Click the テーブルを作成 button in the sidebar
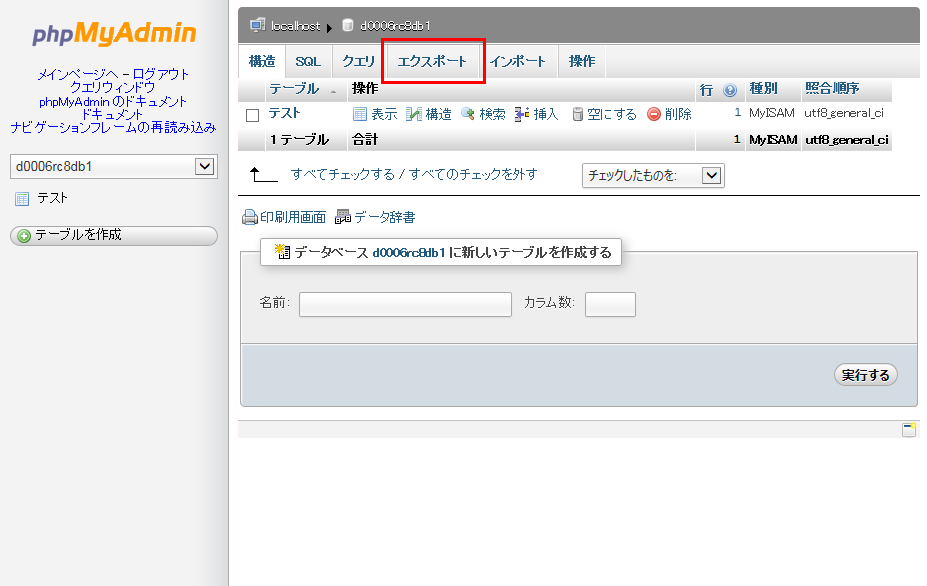This screenshot has height=586, width=927. pos(114,235)
